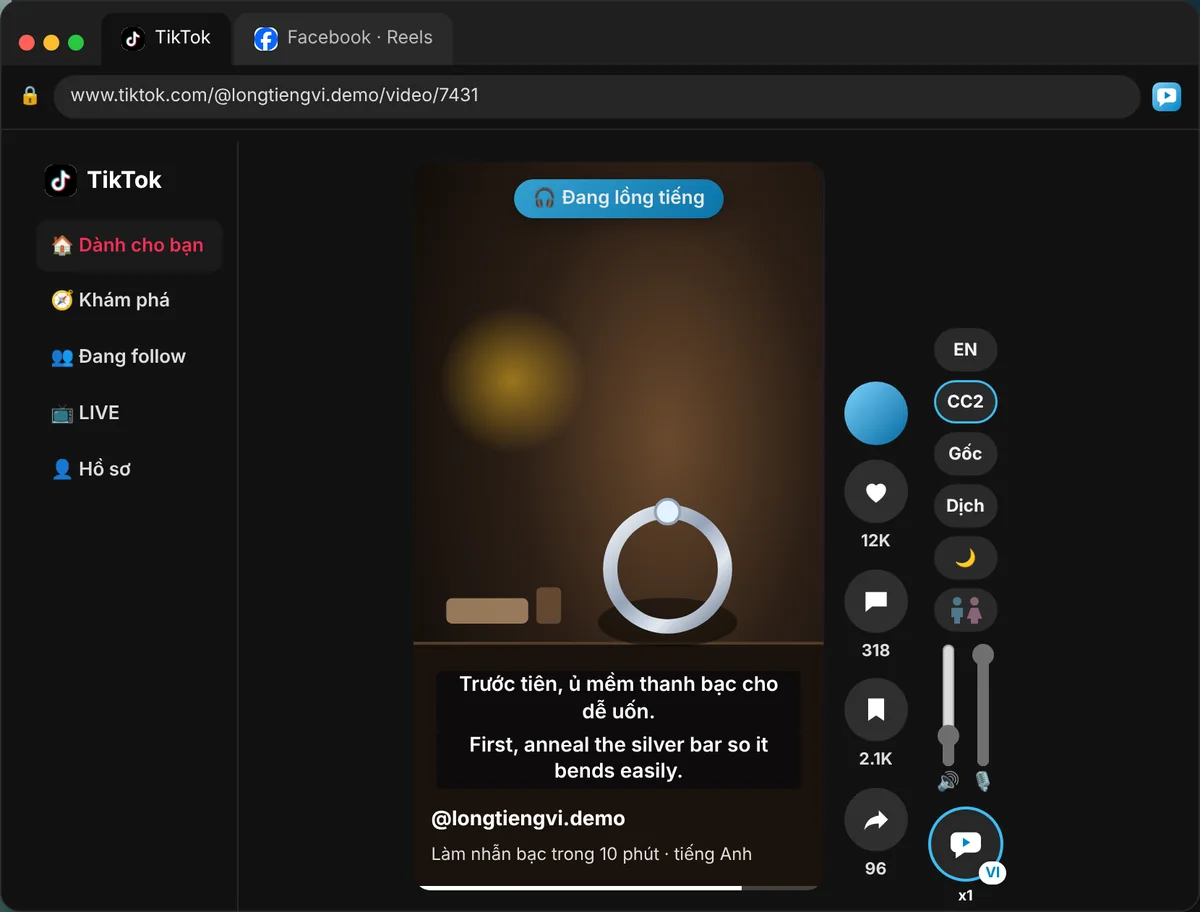The height and width of the screenshot is (912, 1200).
Task: Maximize the window with the green button
Action: point(76,43)
